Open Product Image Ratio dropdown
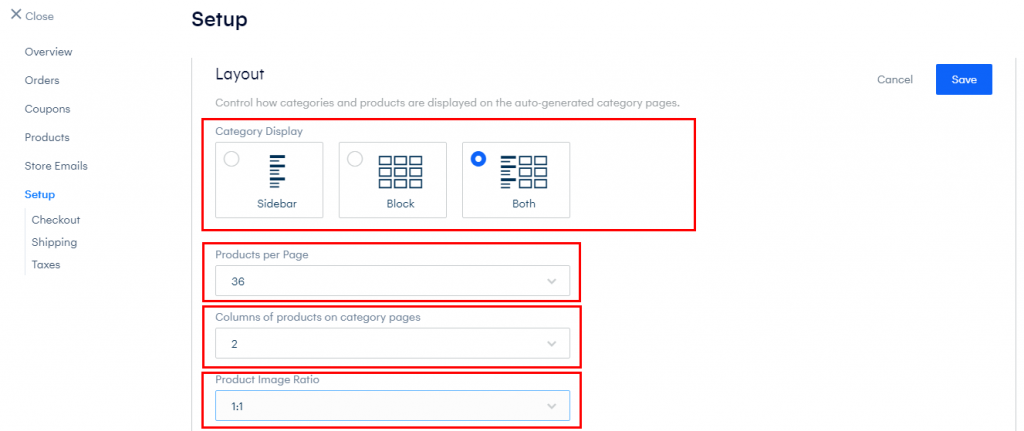The image size is (1024, 431). pyautogui.click(x=392, y=406)
